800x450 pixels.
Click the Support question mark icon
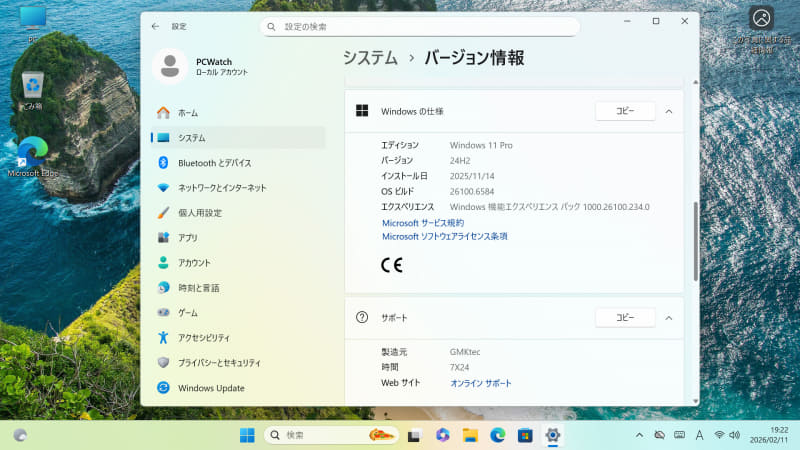point(362,317)
